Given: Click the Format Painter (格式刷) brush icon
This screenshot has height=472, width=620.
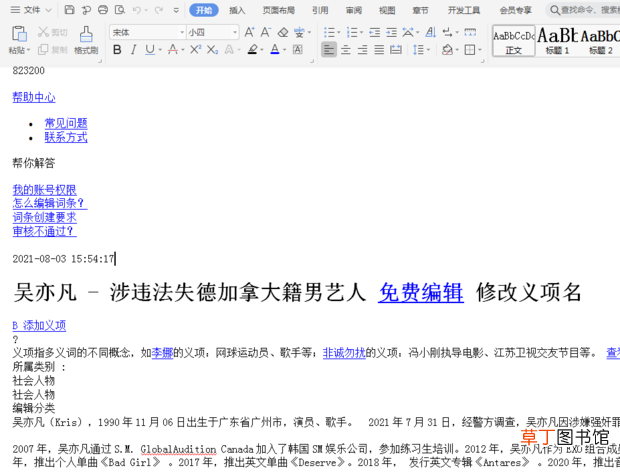Looking at the screenshot, I should click(x=86, y=34).
